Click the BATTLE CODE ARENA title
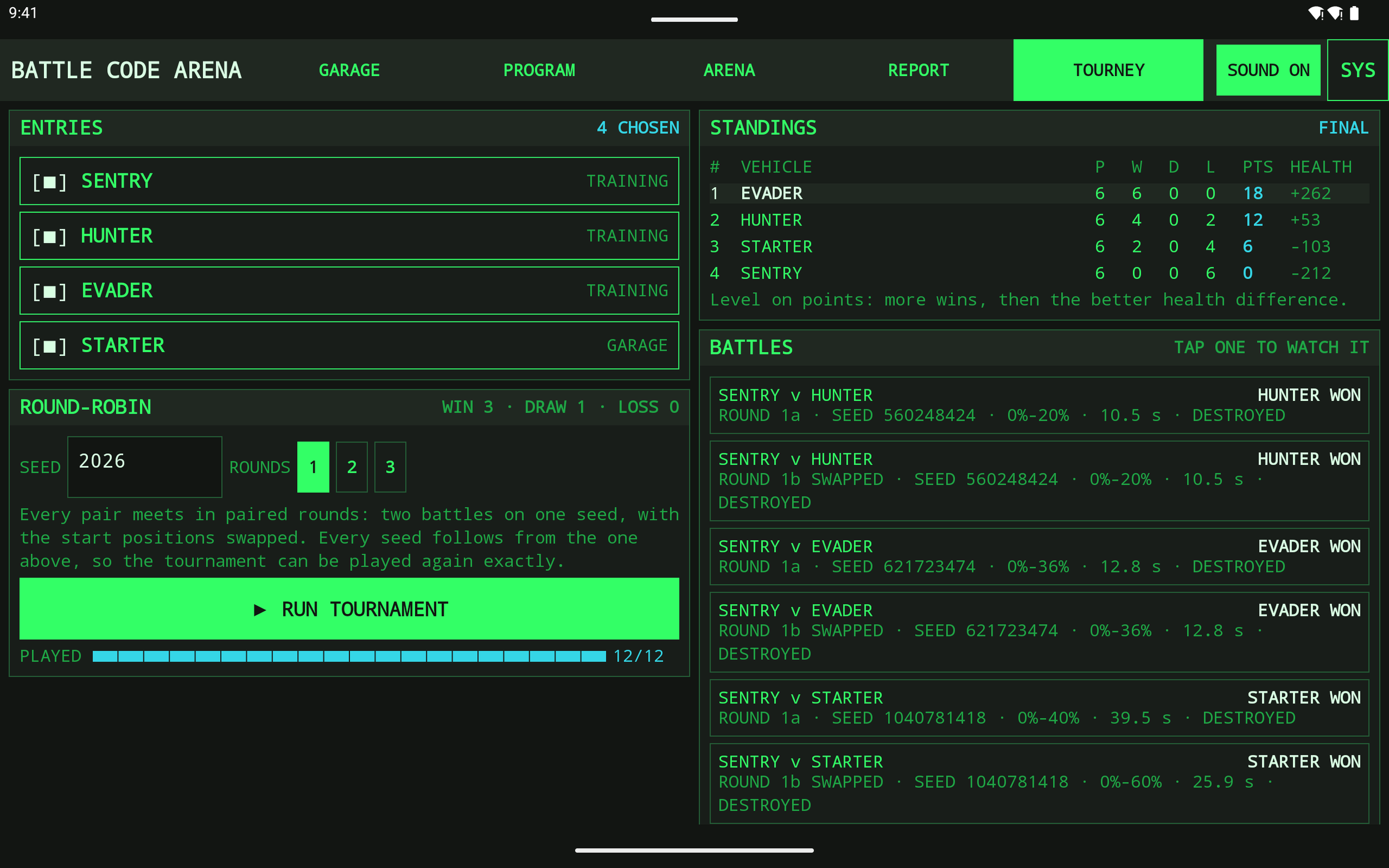 tap(126, 70)
